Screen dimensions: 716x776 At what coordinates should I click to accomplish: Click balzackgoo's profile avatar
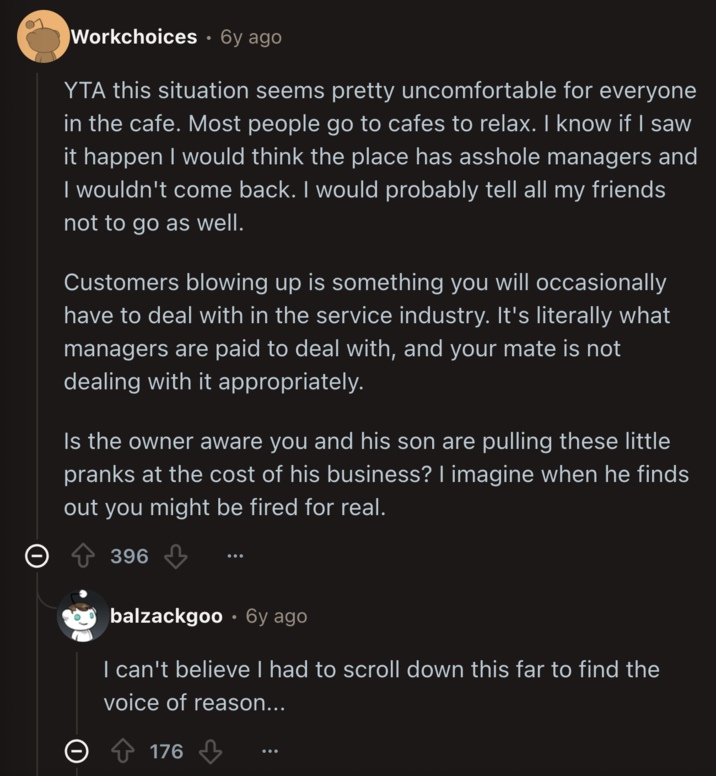pyautogui.click(x=82, y=616)
